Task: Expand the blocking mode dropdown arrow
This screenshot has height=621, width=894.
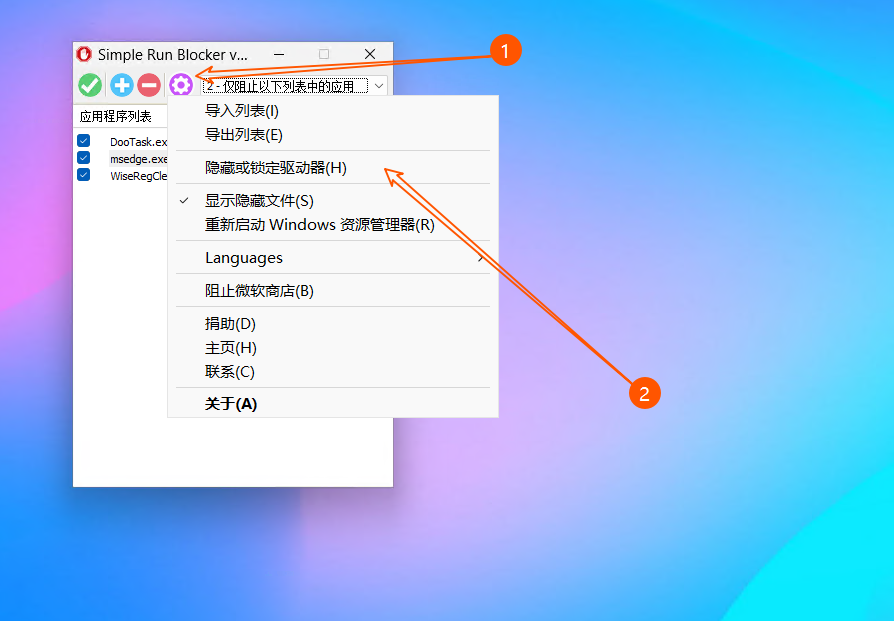Action: 379,86
